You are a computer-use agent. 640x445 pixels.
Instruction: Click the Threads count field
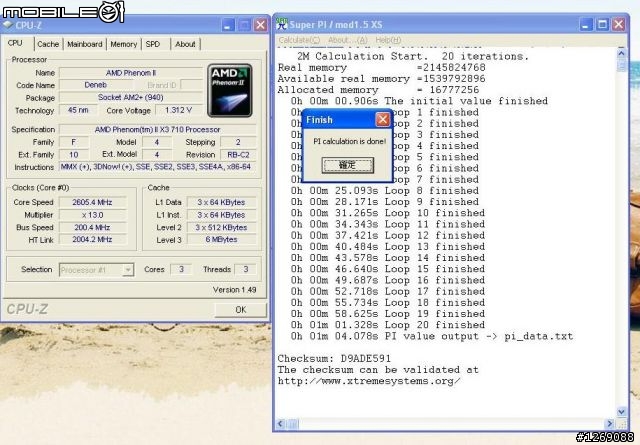pos(246,269)
